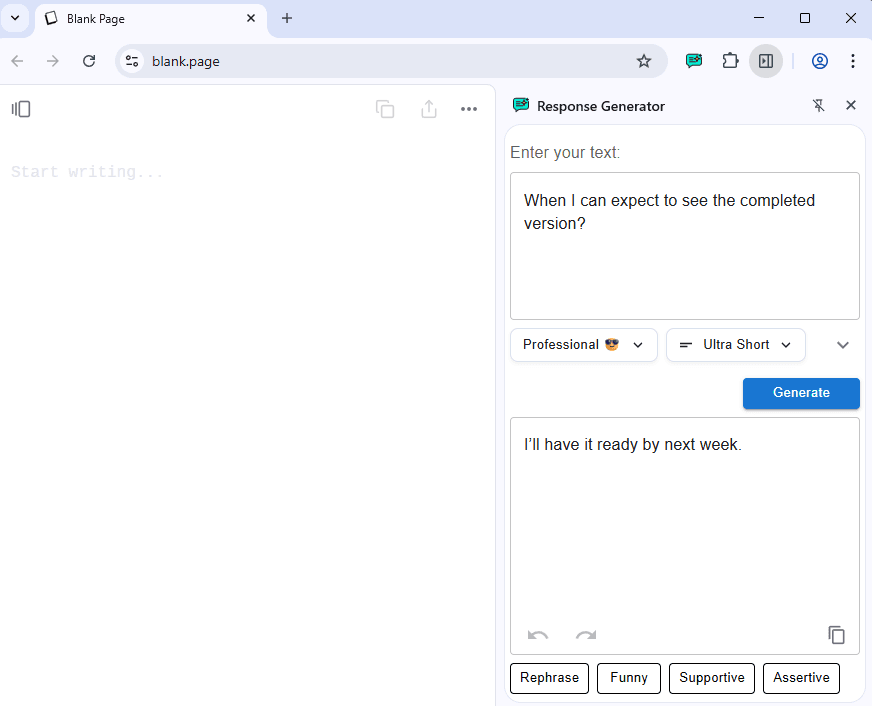Viewport: 872px width, 706px height.
Task: Open the Ultra Short length dropdown
Action: [735, 344]
